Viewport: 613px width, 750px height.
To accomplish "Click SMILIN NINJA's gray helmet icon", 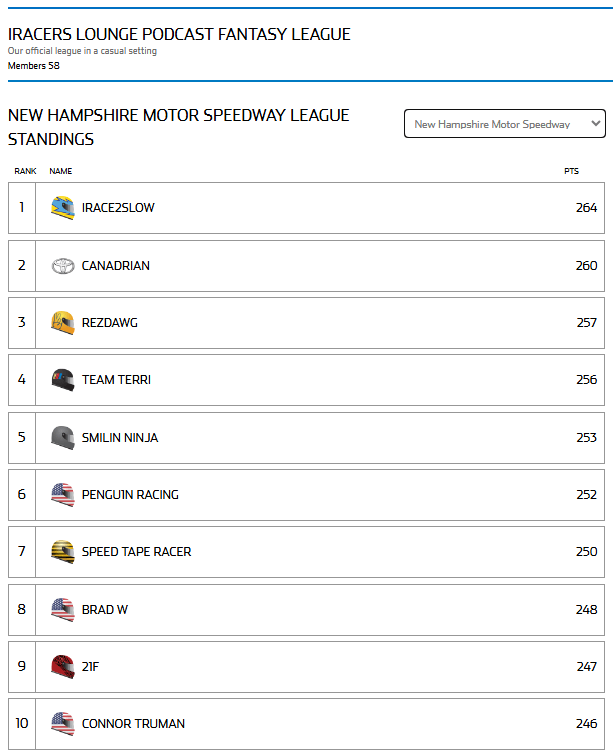I will coord(63,437).
